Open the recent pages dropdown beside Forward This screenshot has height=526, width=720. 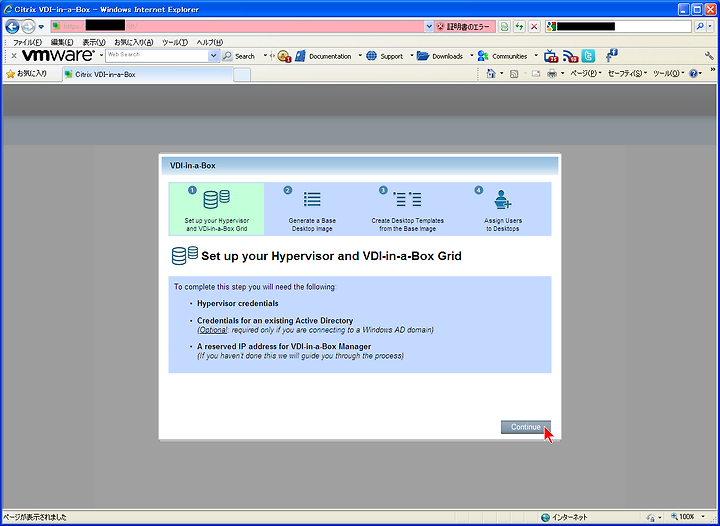41,27
